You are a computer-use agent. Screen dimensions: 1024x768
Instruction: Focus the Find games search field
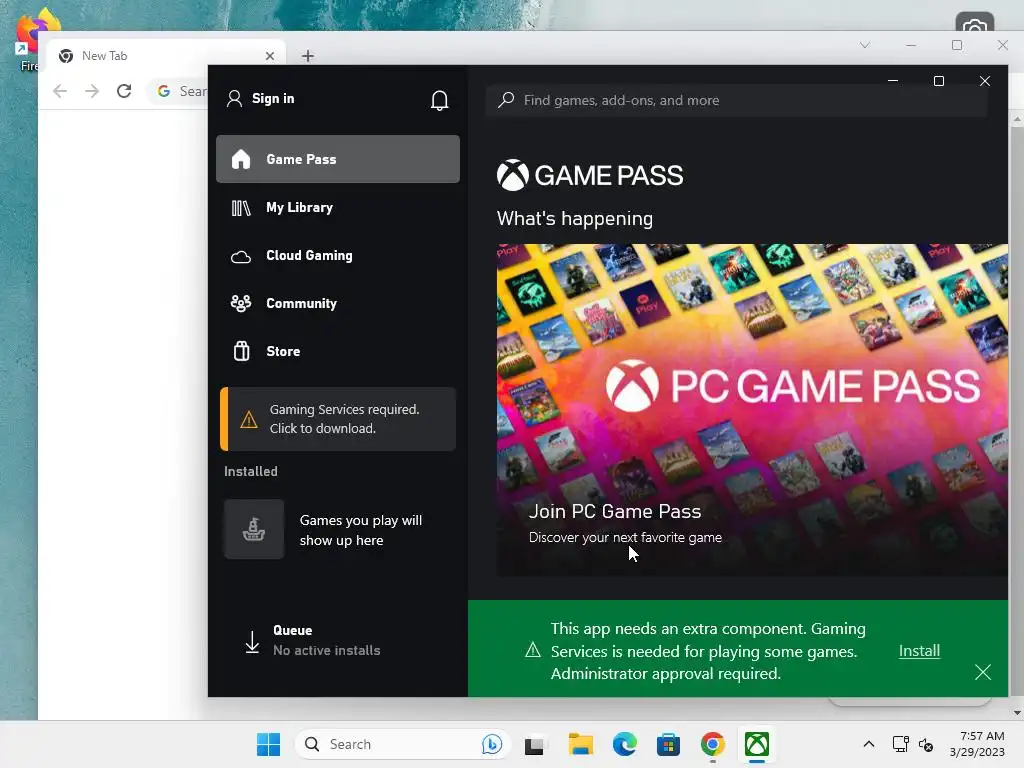coord(736,101)
